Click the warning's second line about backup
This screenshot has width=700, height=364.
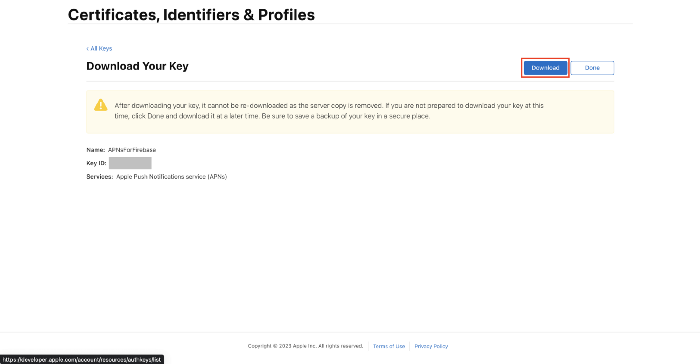point(272,116)
